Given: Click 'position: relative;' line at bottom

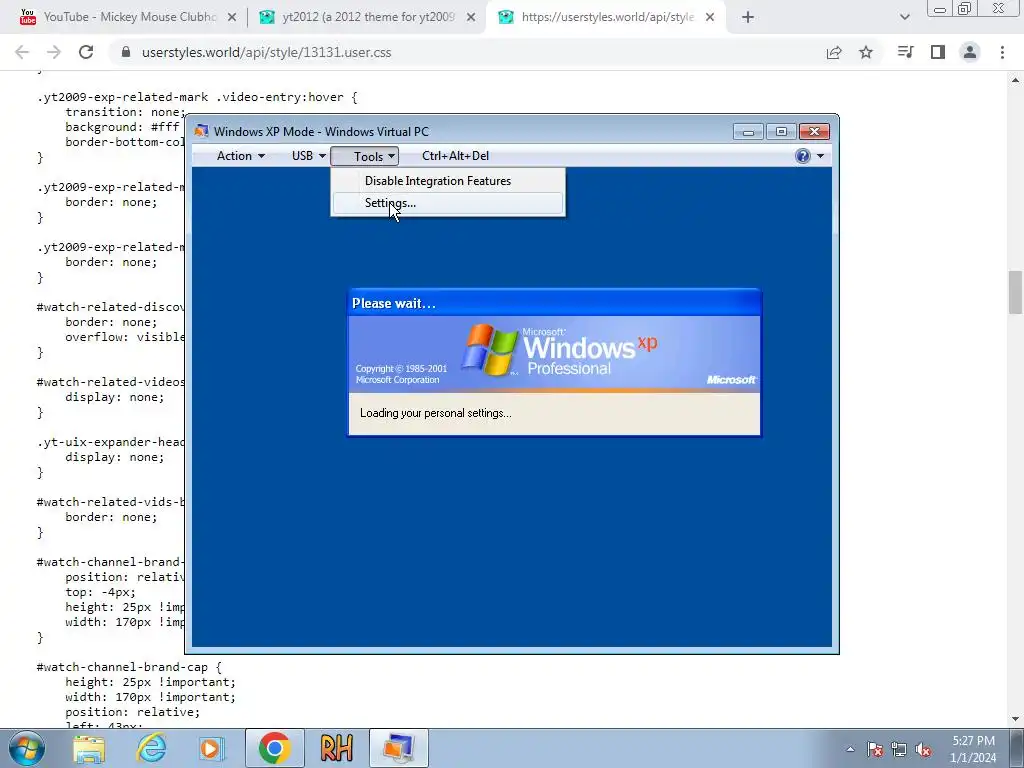Looking at the screenshot, I should [133, 712].
